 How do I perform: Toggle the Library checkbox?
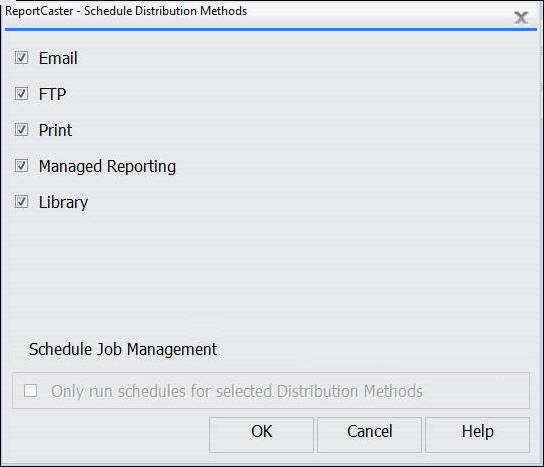(21, 202)
